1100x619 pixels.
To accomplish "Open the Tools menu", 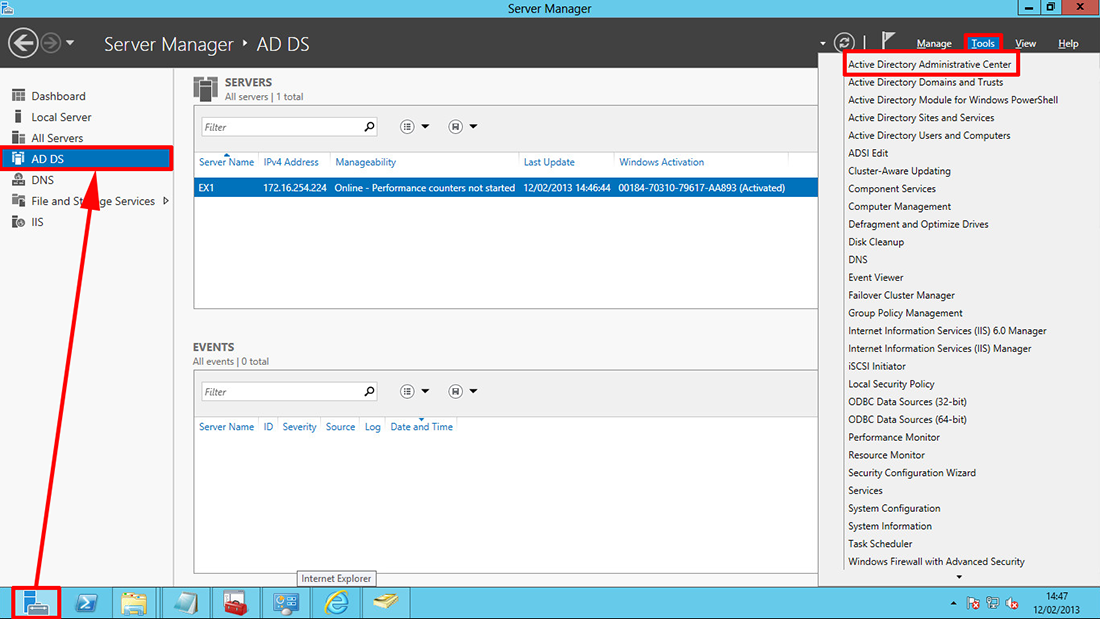I will tap(982, 44).
